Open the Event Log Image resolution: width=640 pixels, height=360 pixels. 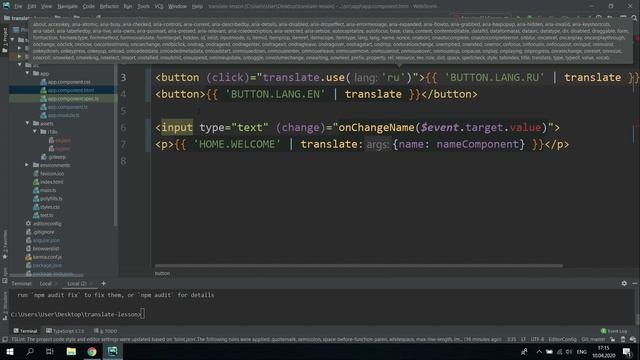click(614, 331)
